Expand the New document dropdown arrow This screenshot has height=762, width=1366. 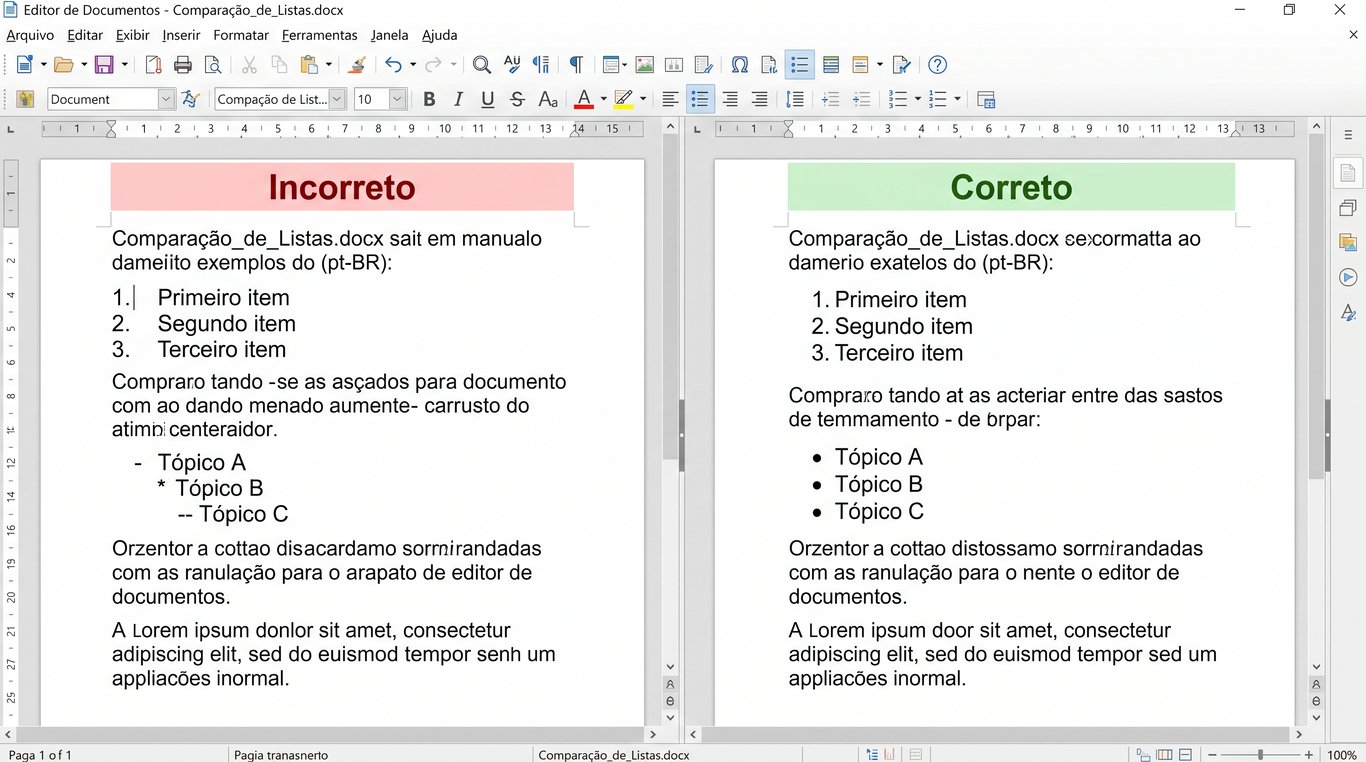coord(43,65)
